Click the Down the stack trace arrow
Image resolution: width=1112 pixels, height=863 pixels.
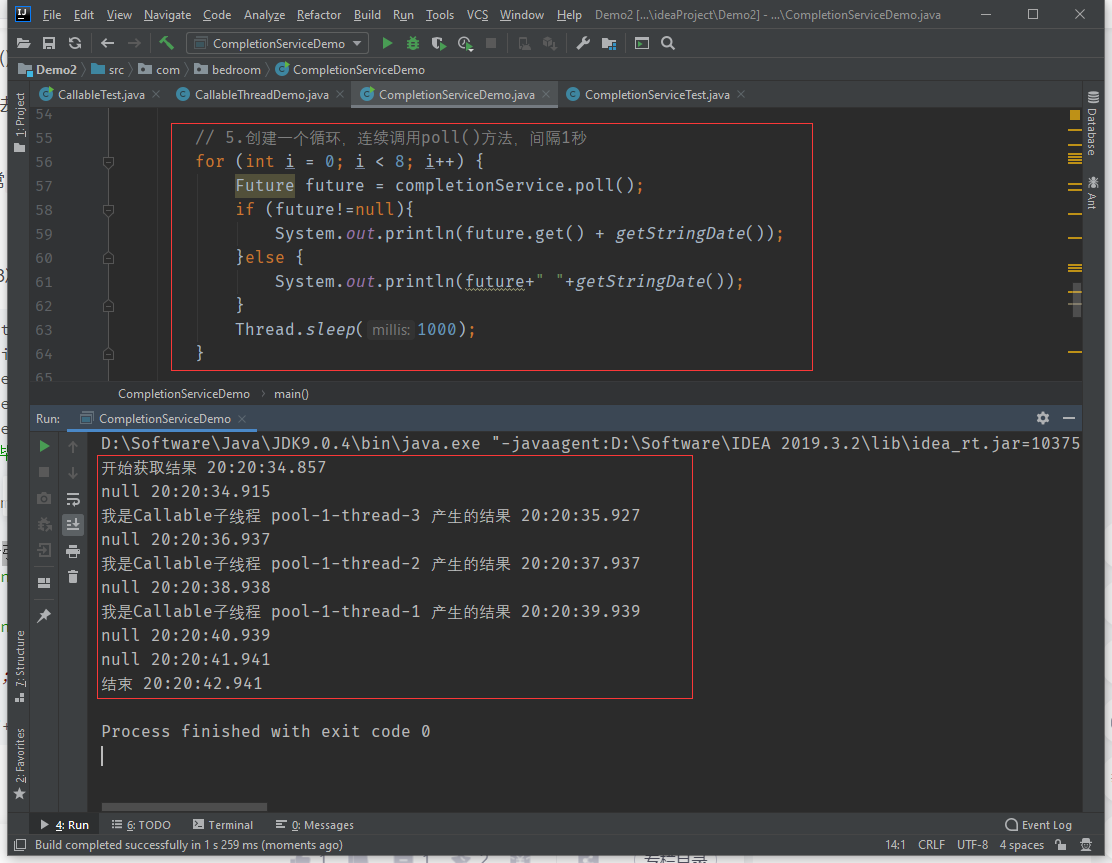pyautogui.click(x=72, y=472)
